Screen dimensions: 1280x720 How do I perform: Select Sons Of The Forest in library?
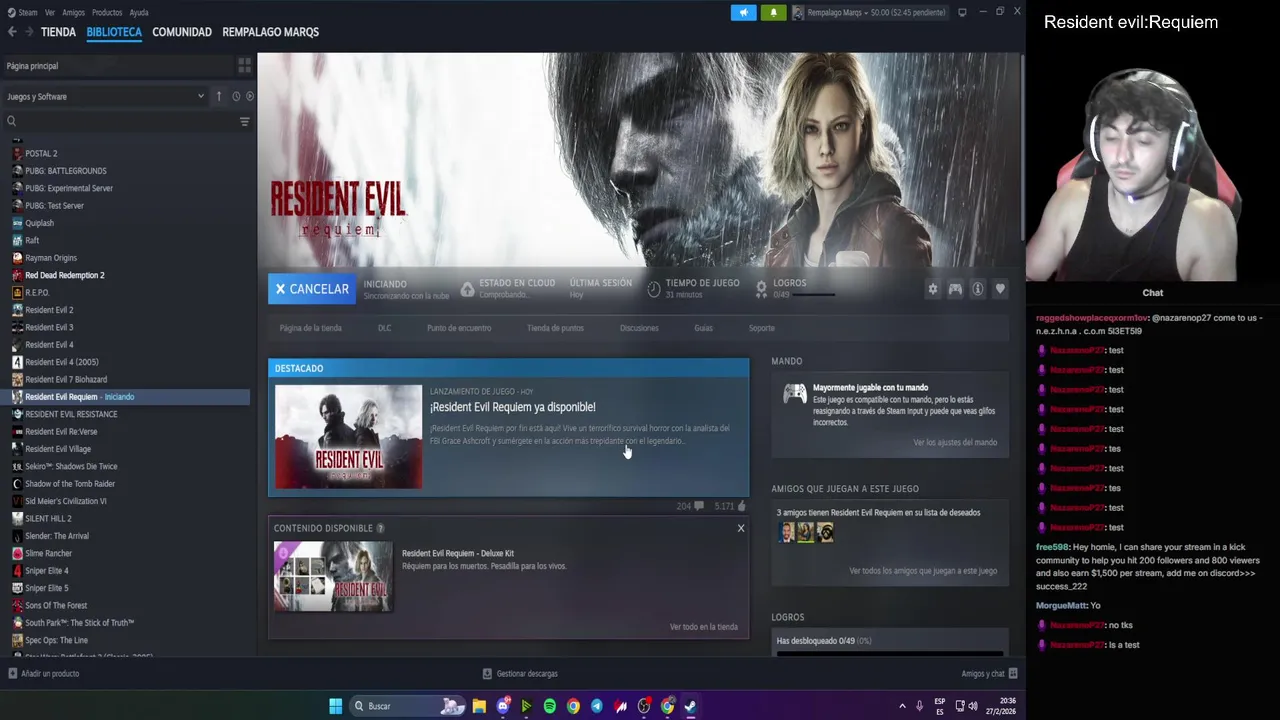pyautogui.click(x=56, y=605)
